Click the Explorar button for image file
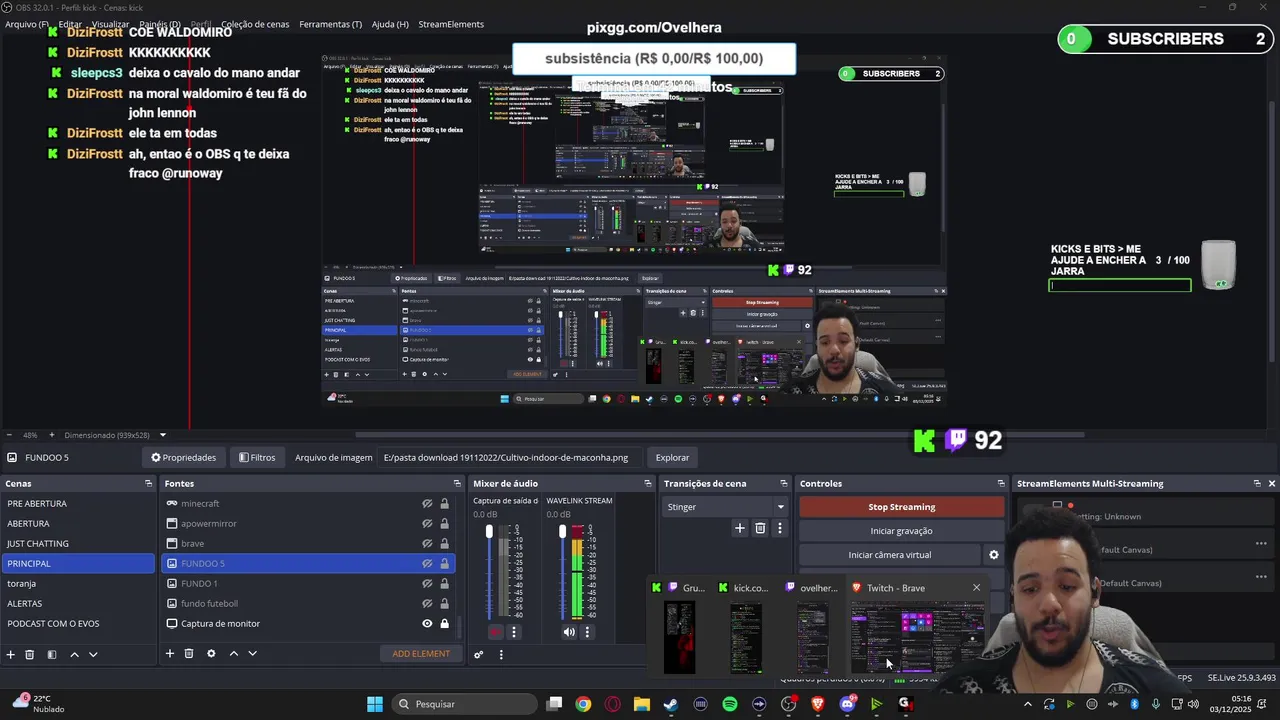 point(672,458)
